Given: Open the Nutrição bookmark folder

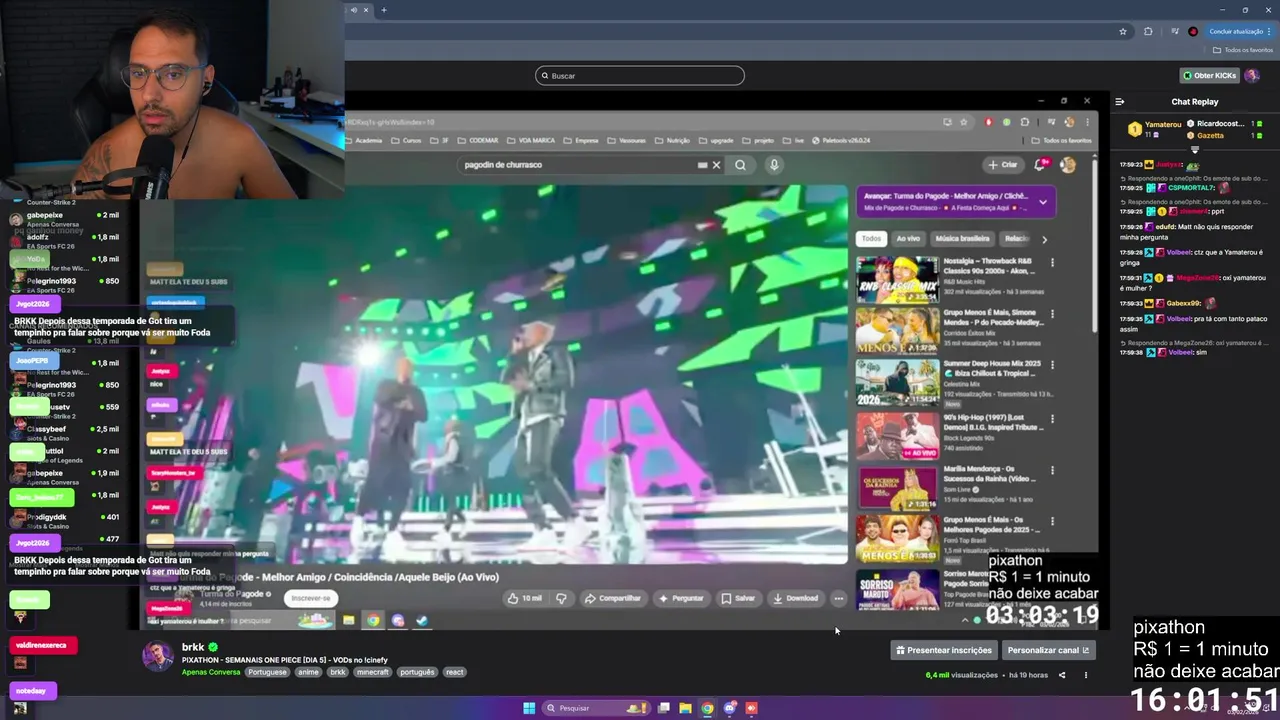Looking at the screenshot, I should coord(672,140).
